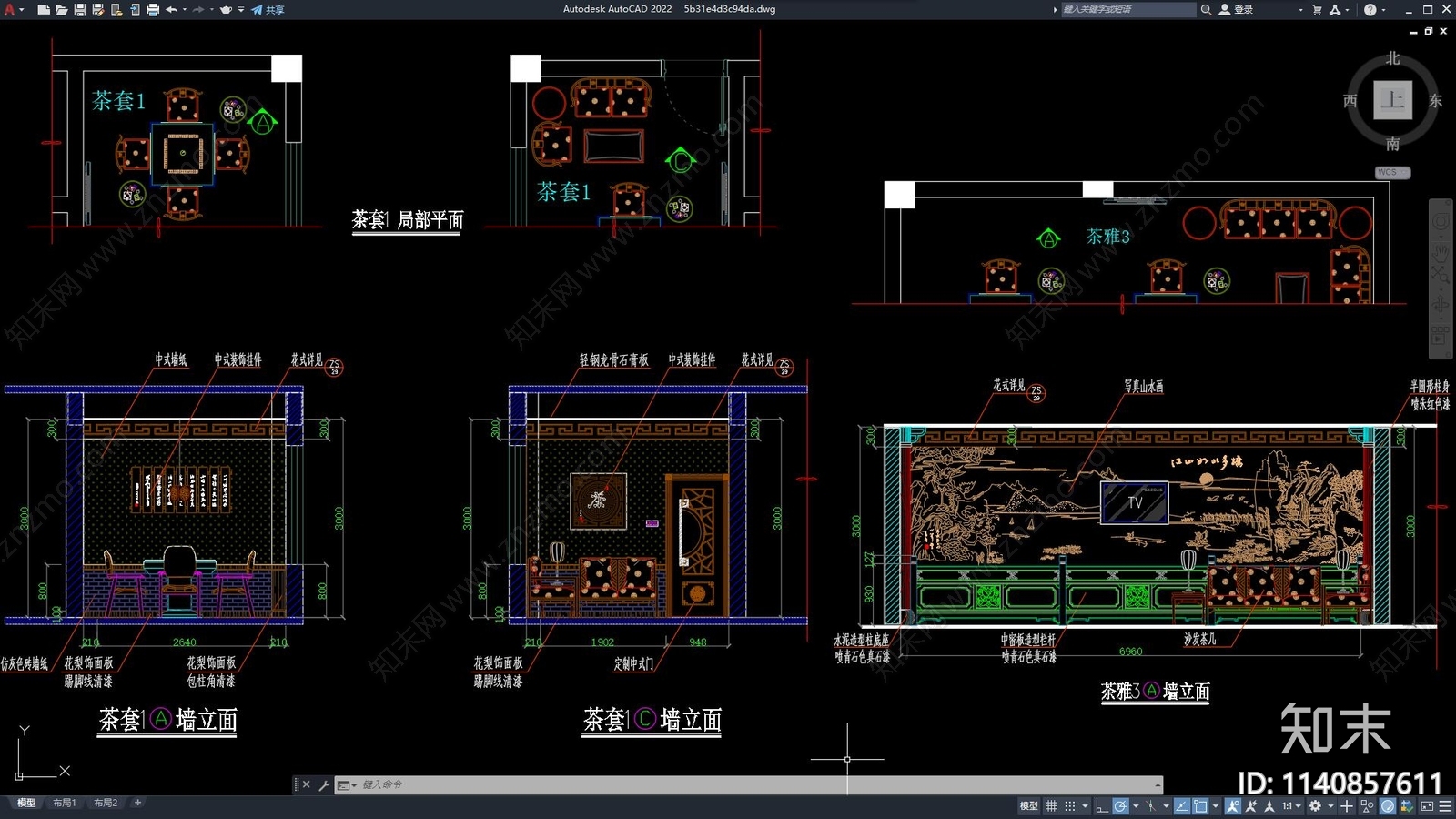
Task: Save to Web and Mobile icon
Action: 135,9
